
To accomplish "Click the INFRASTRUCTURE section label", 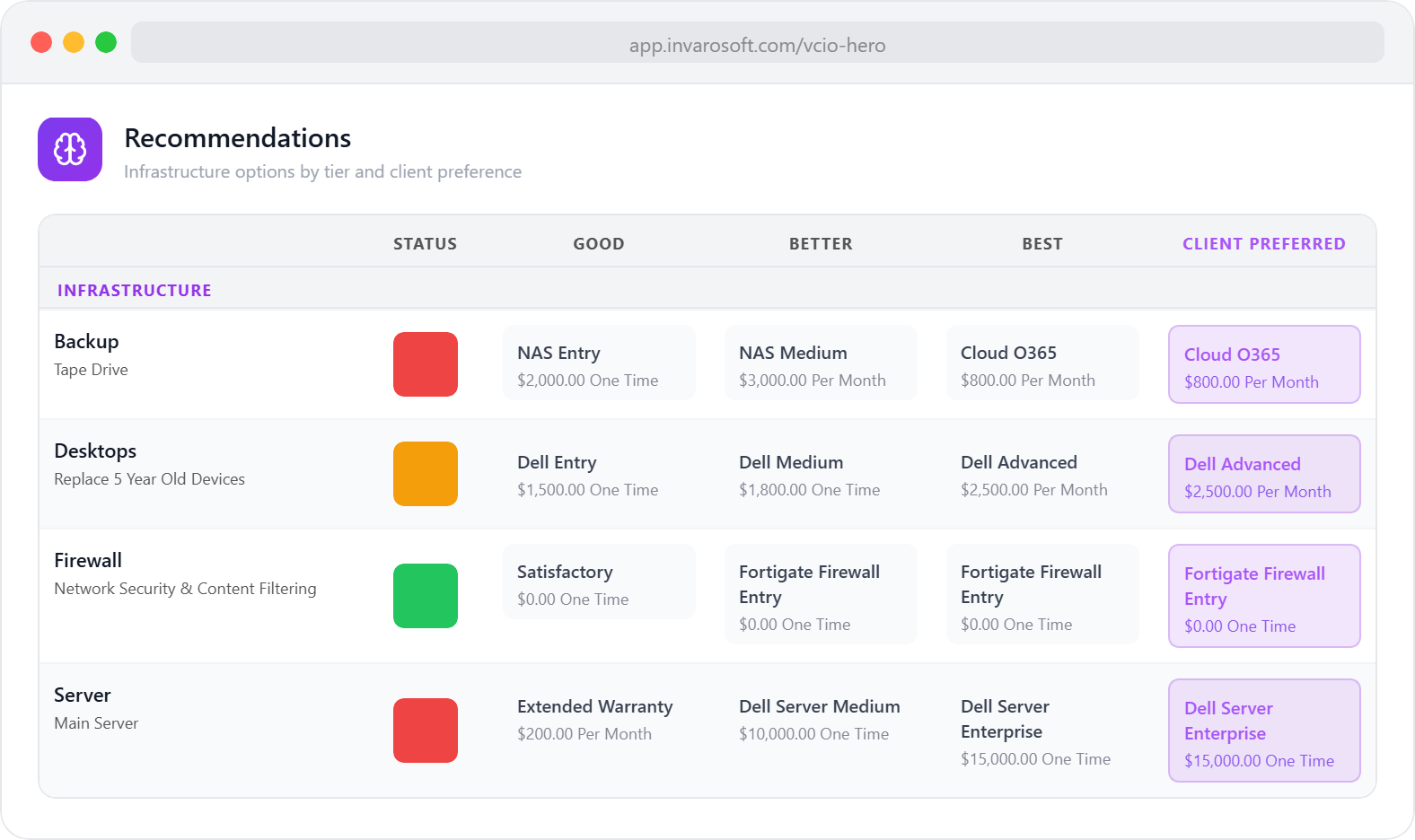I will (x=135, y=291).
